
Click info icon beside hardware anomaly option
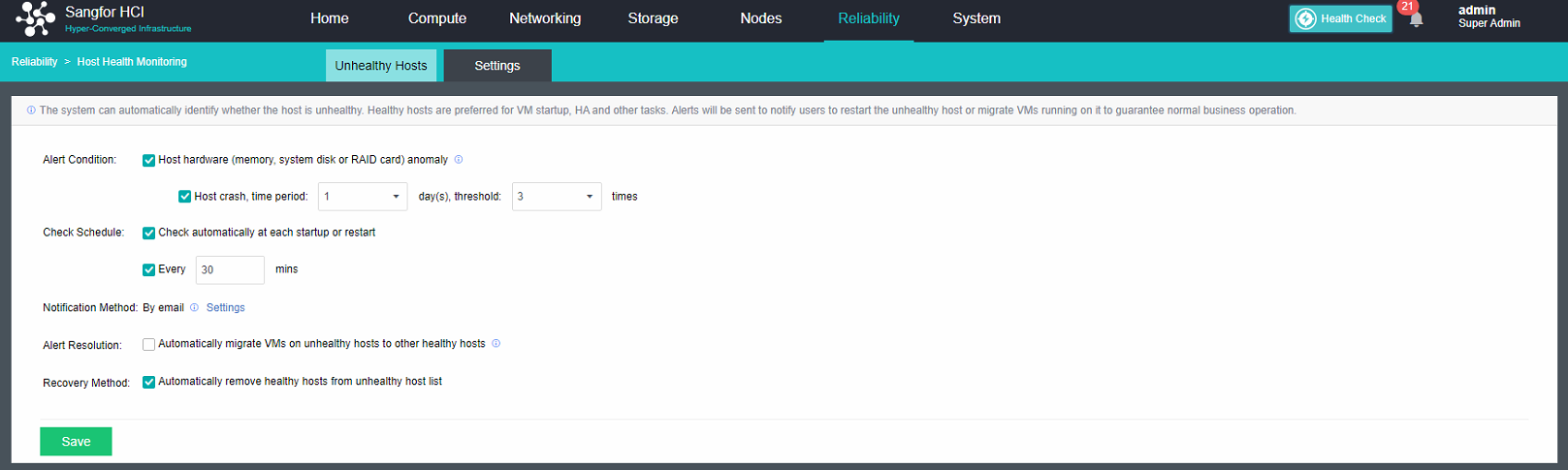(x=459, y=160)
